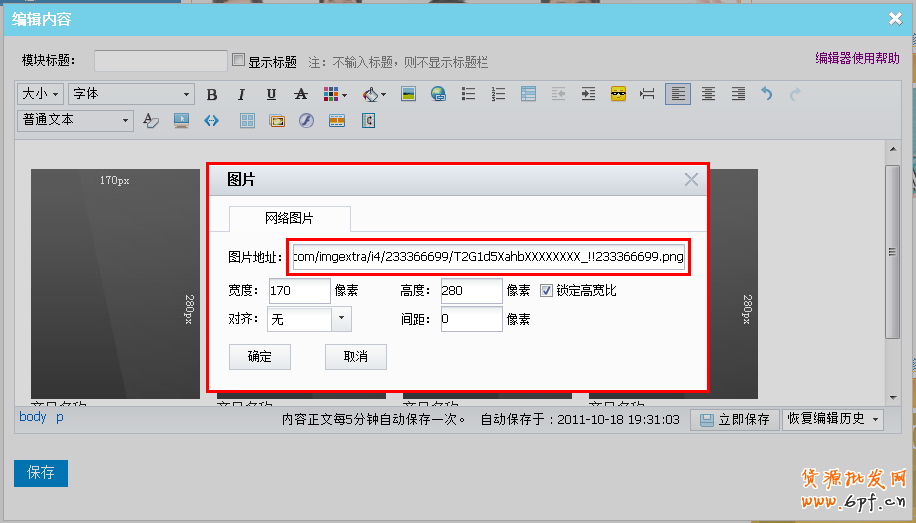Click the undo arrow
This screenshot has height=523, width=916.
click(767, 94)
